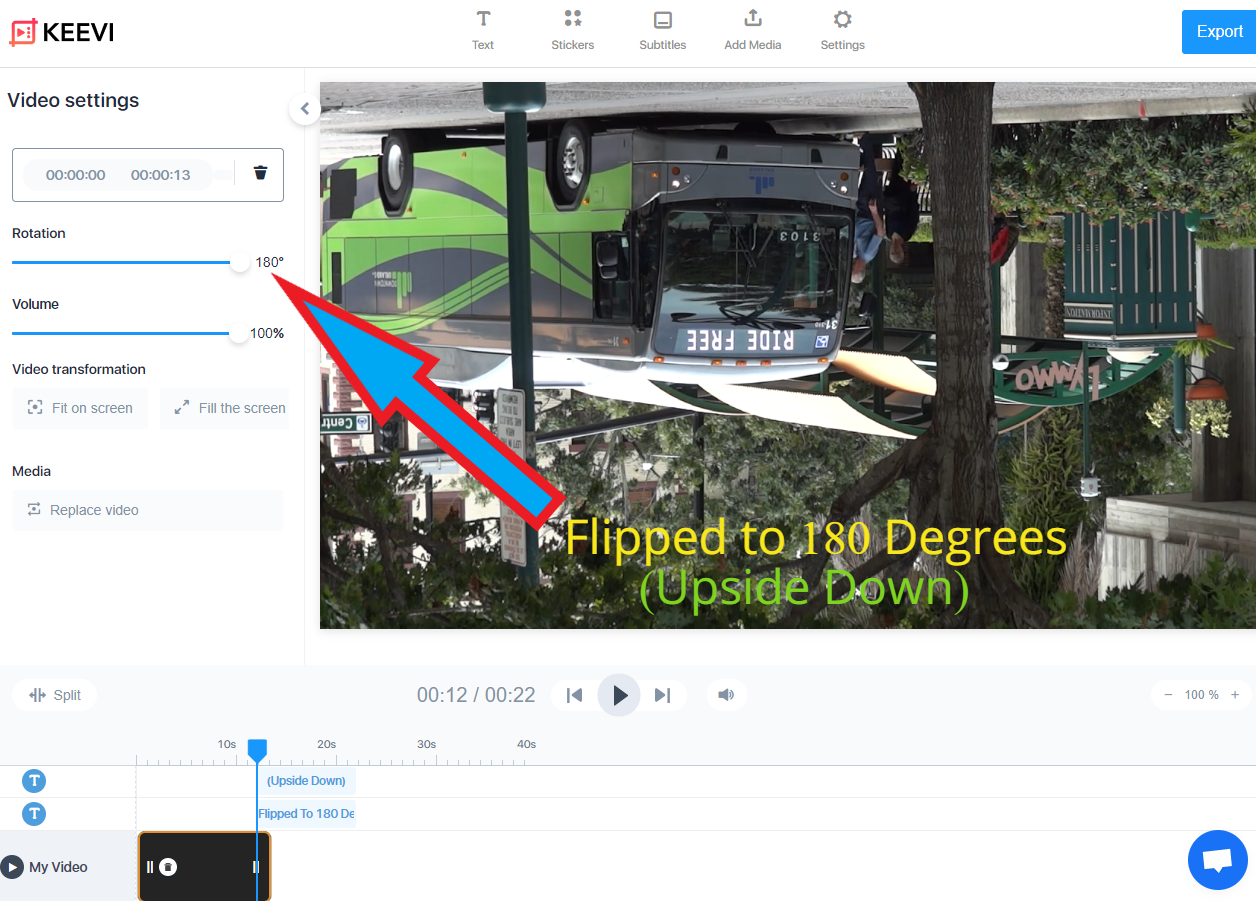Screen dimensions: 1256x901
Task: Click the KEEVI logo
Action: tap(62, 33)
